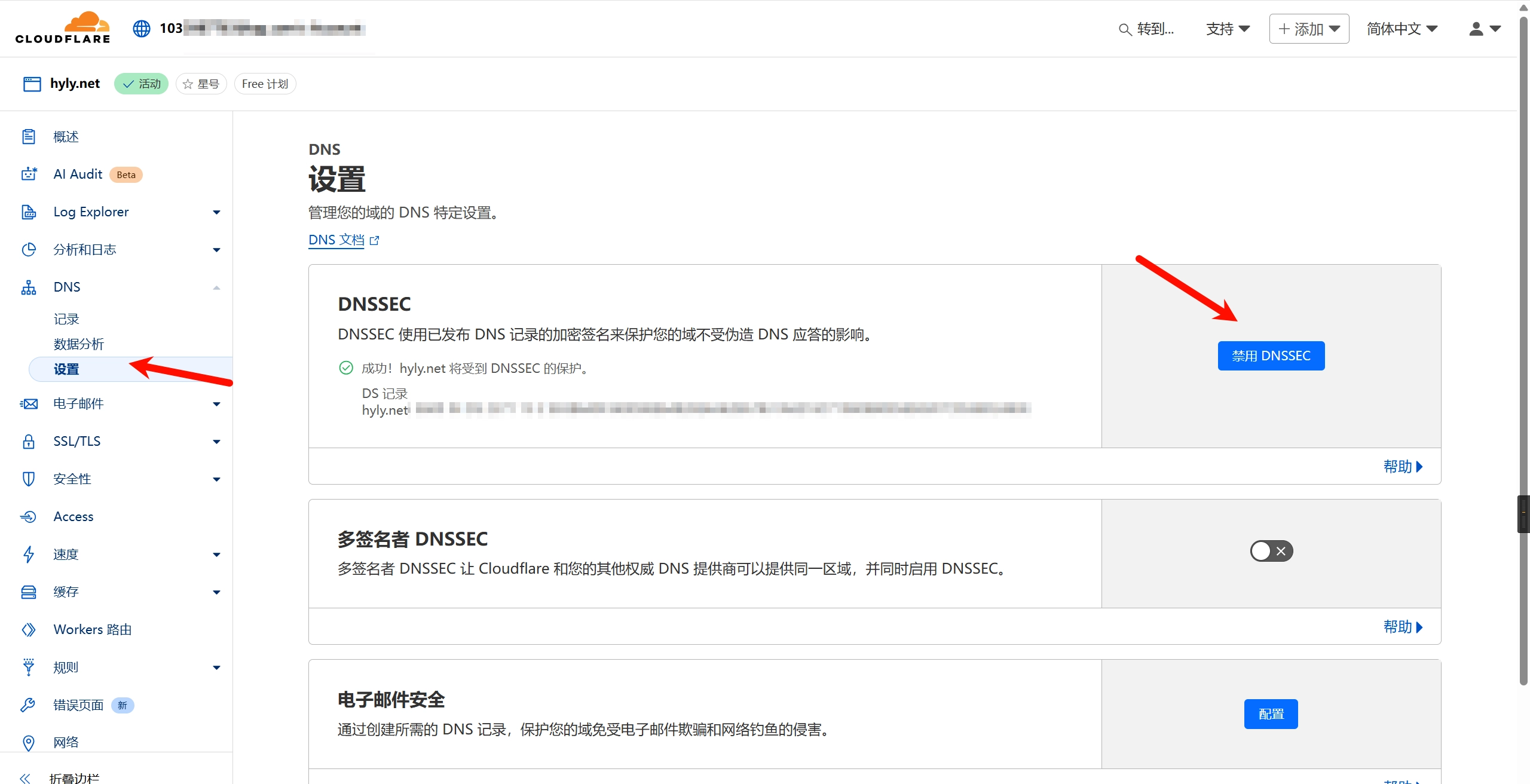Click the 规则 funnel filter icon
Image resolution: width=1530 pixels, height=784 pixels.
29,667
